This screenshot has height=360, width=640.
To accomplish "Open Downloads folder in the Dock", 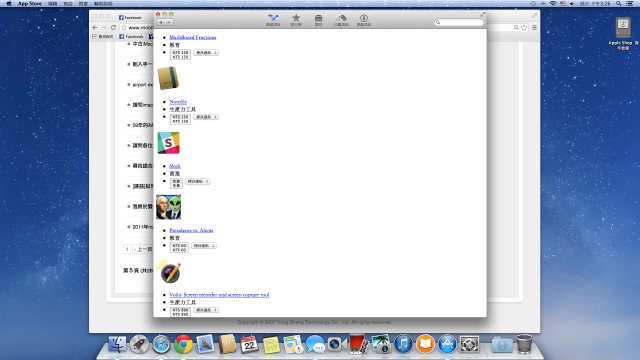I will (502, 344).
